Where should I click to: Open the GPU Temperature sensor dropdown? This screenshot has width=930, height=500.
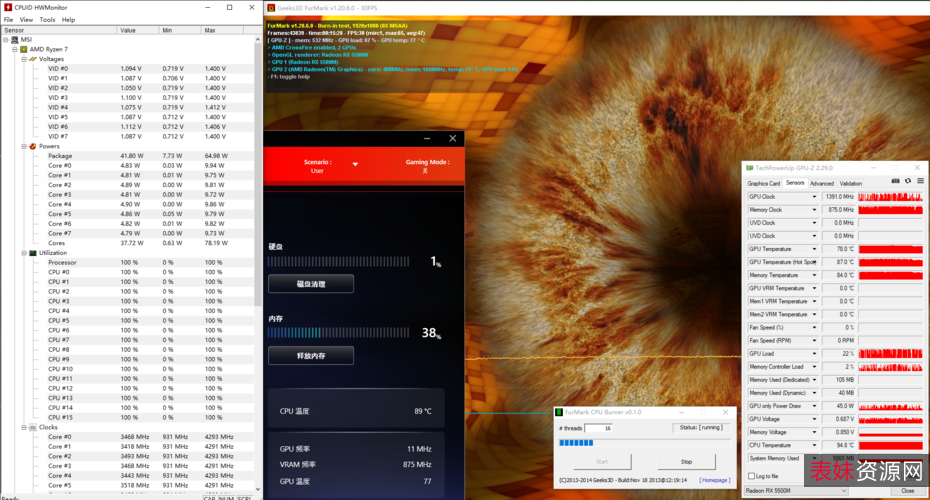click(814, 249)
